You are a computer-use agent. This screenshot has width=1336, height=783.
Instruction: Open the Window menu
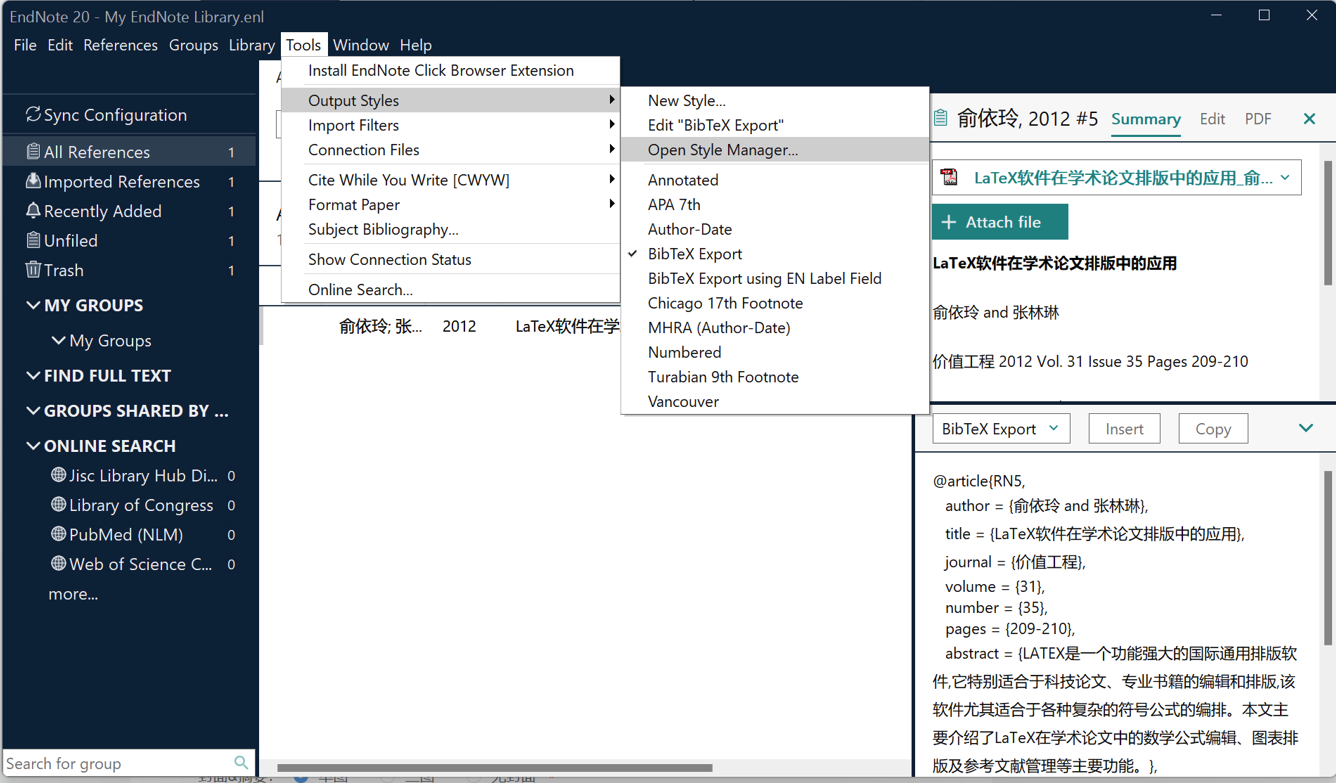pyautogui.click(x=360, y=45)
